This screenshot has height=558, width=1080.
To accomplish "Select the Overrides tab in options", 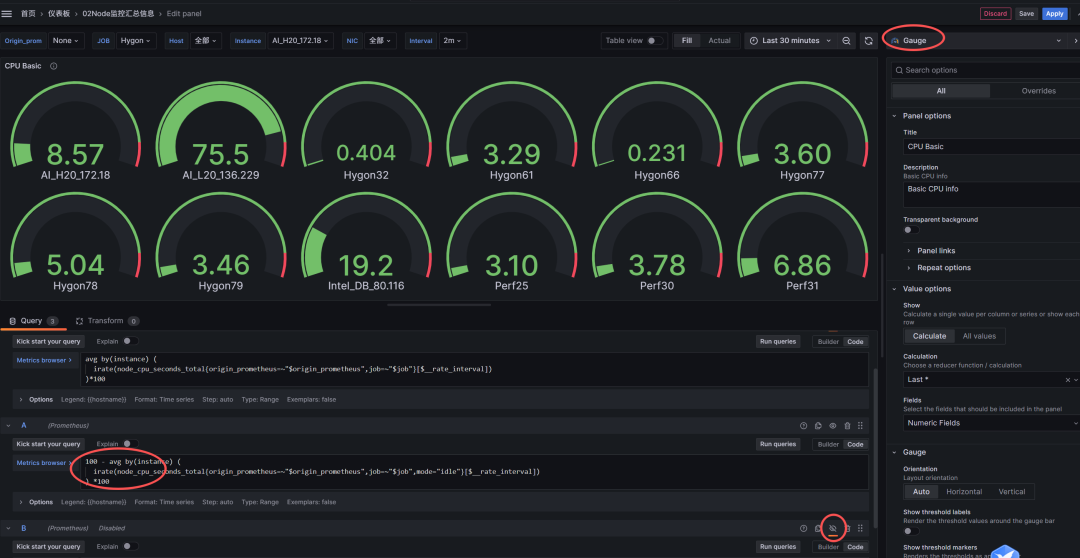I will click(x=1038, y=91).
